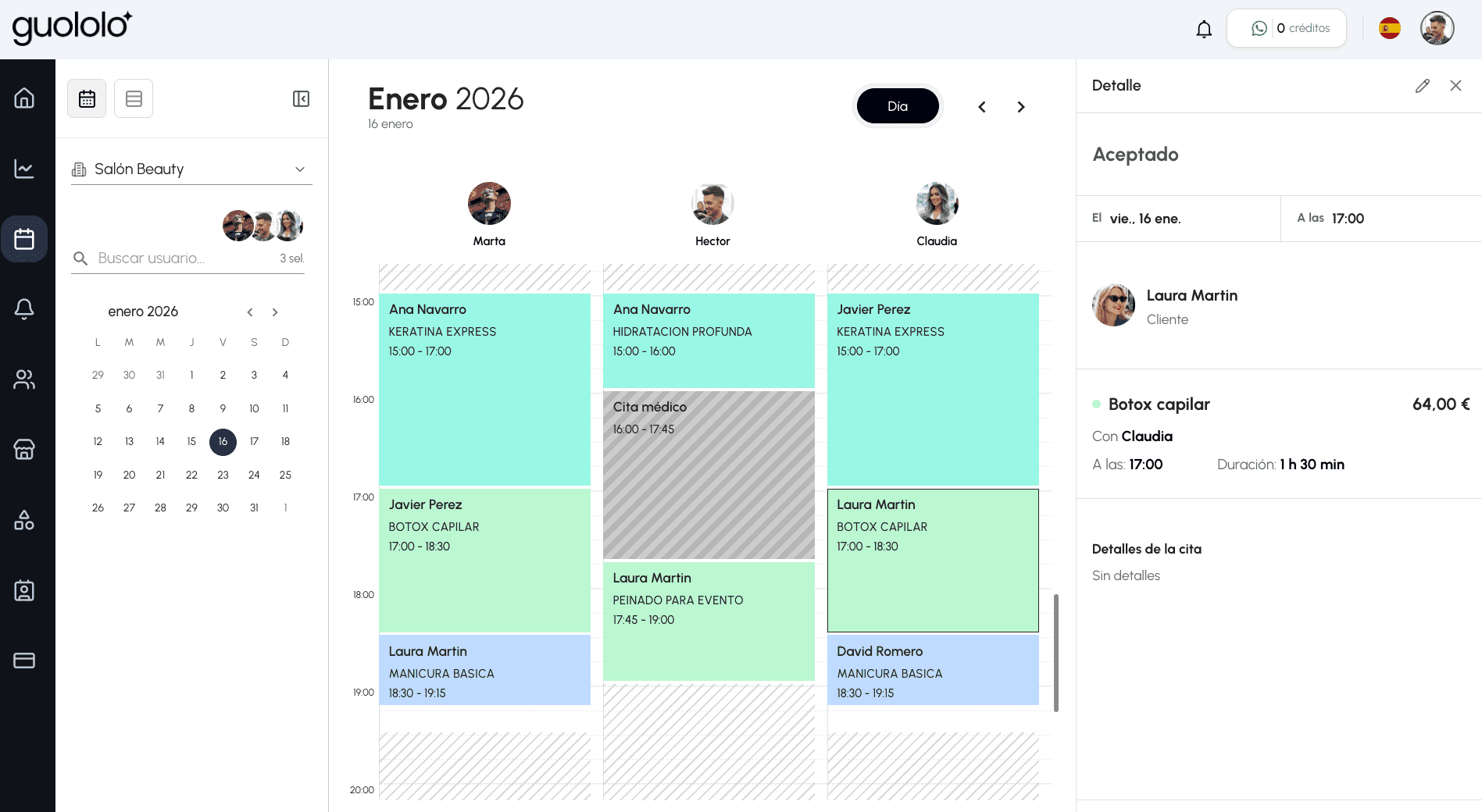Open the store icon in sidebar
Image resolution: width=1482 pixels, height=812 pixels.
24,450
